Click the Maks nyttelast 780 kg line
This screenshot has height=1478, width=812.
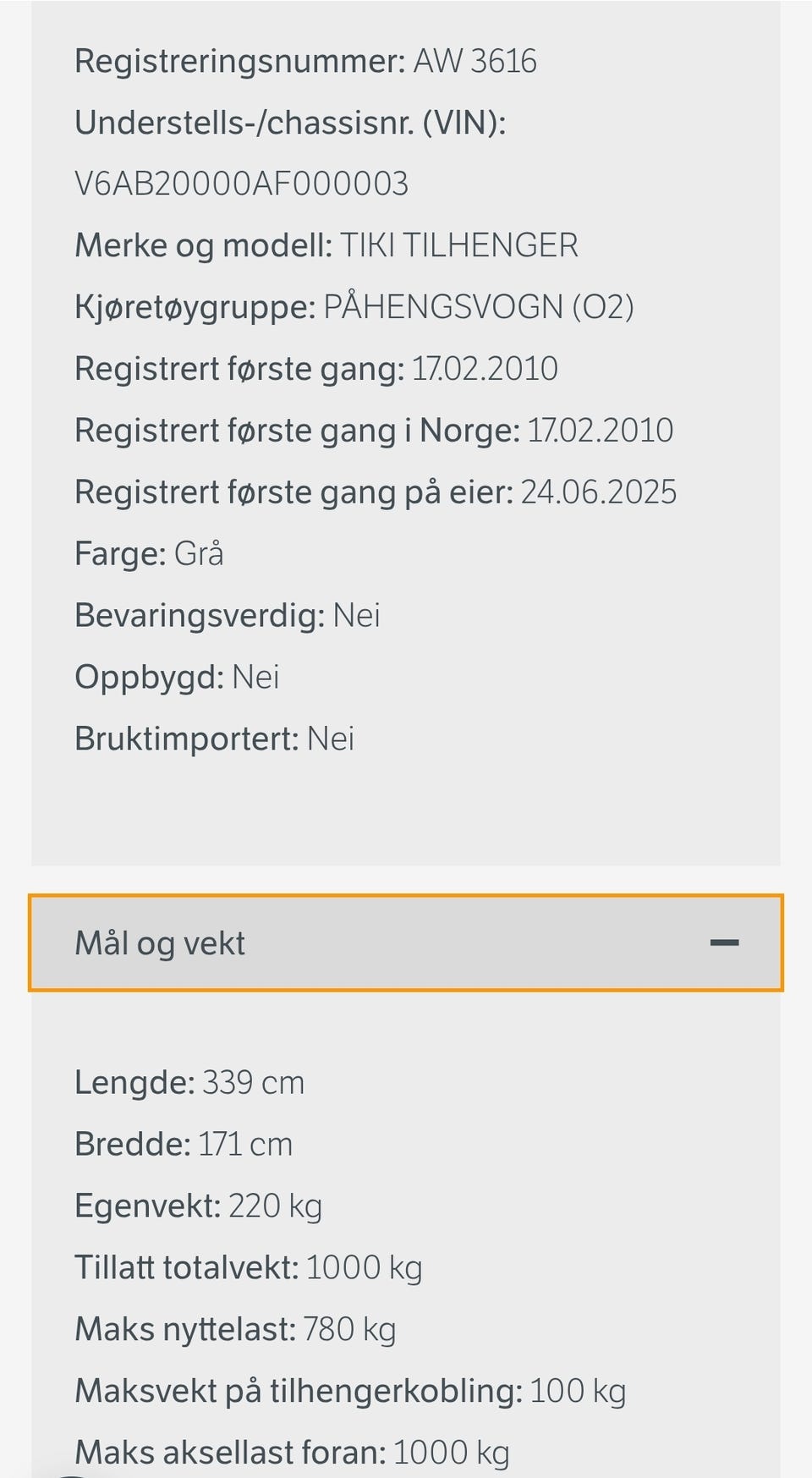point(235,1330)
